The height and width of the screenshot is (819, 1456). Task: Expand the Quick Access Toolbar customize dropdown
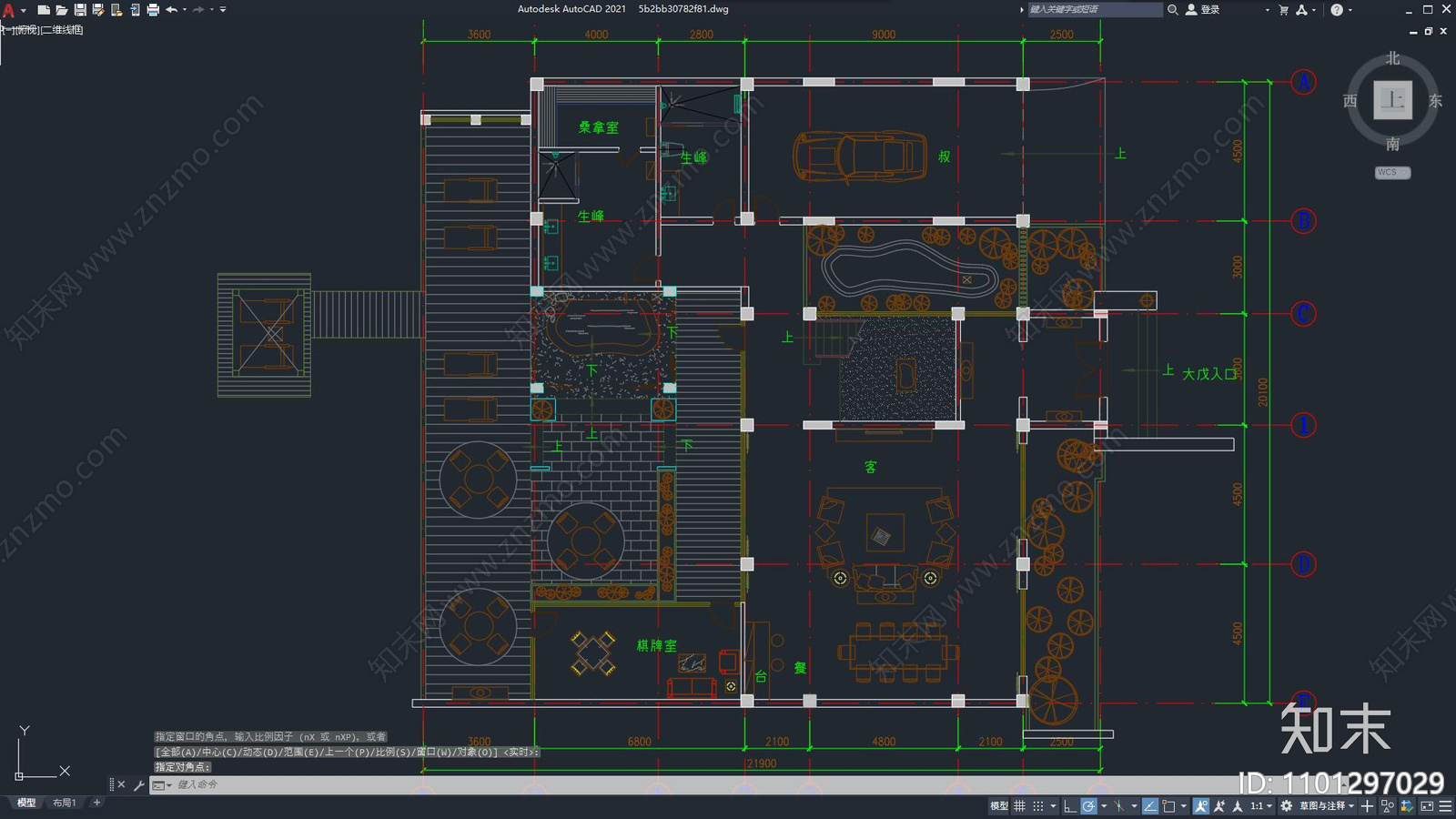point(223,10)
